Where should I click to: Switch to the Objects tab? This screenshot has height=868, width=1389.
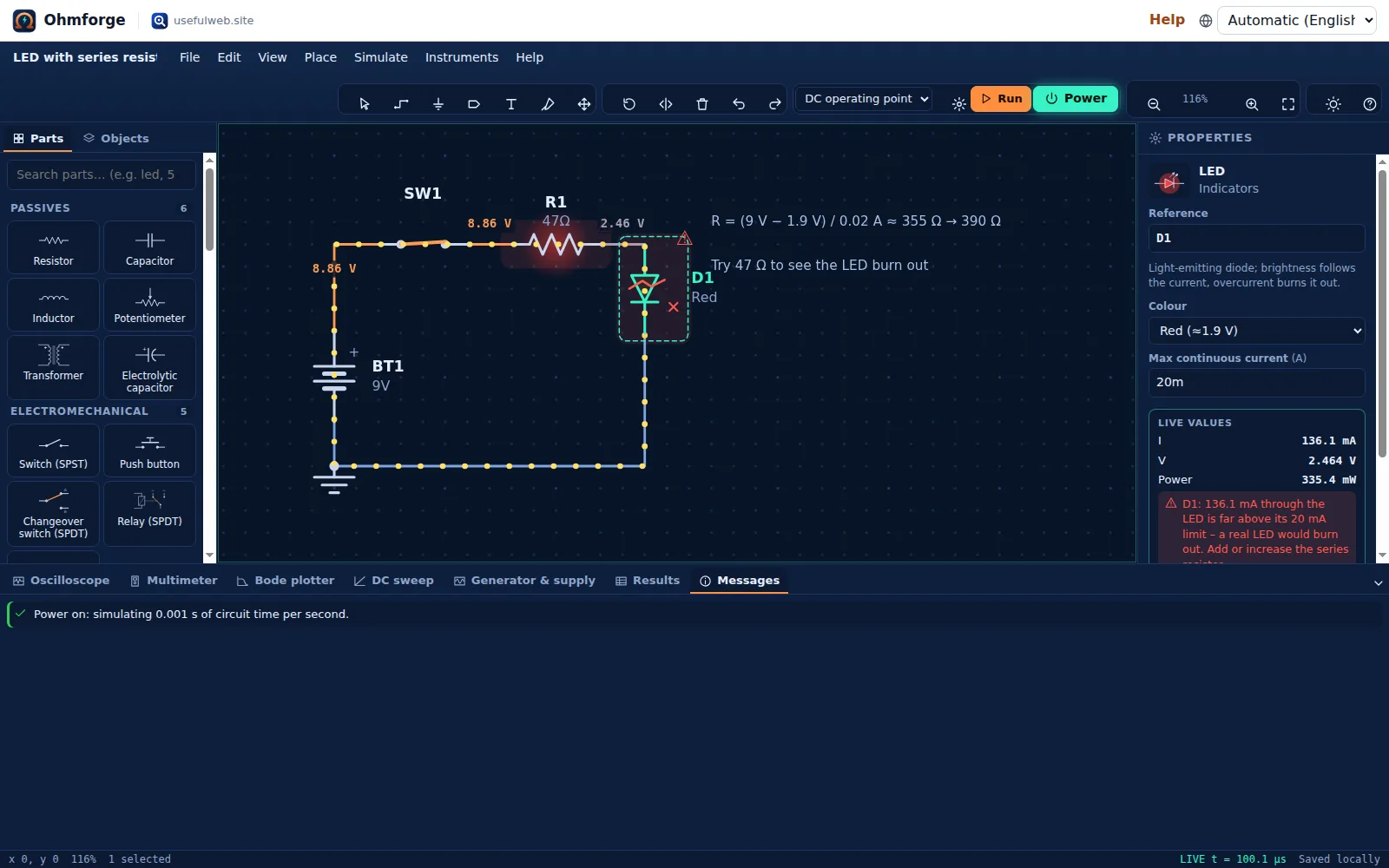click(116, 138)
